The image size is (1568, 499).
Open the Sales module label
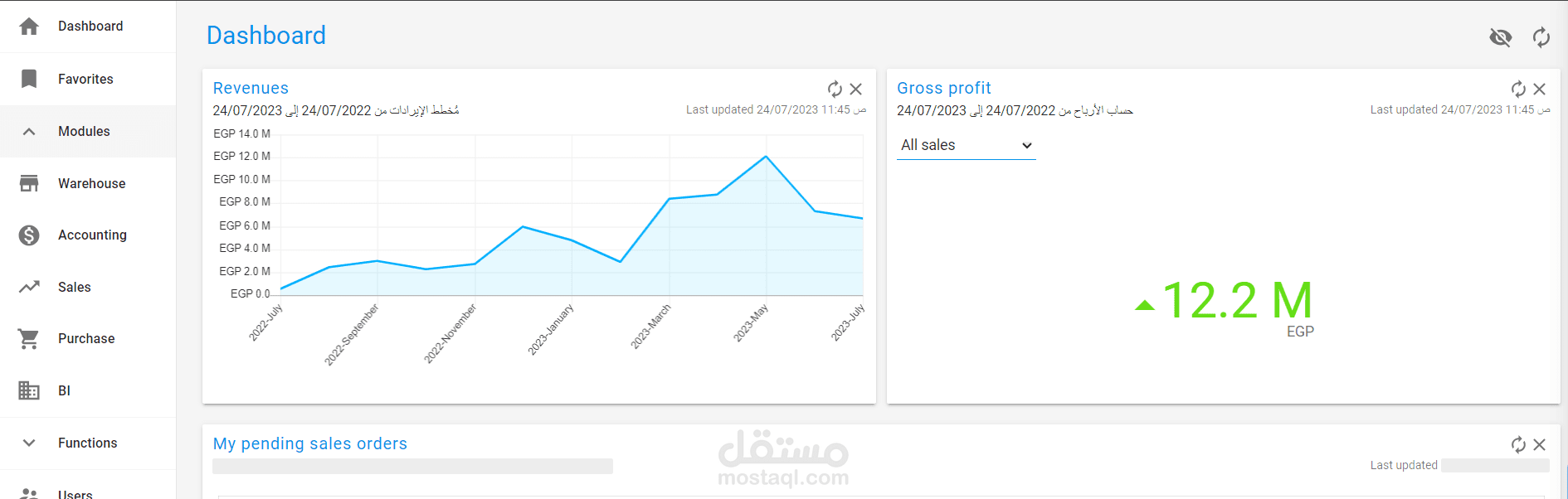[x=75, y=287]
